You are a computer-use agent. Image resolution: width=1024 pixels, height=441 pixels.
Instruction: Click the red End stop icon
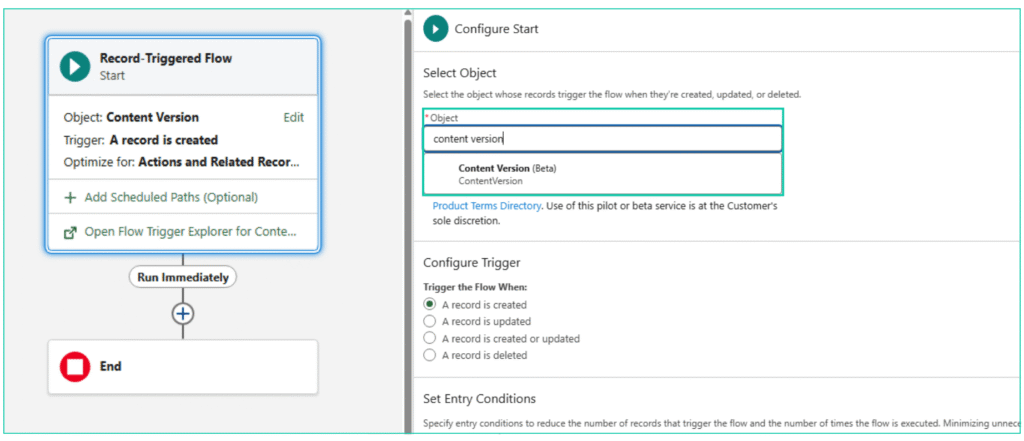pos(75,367)
